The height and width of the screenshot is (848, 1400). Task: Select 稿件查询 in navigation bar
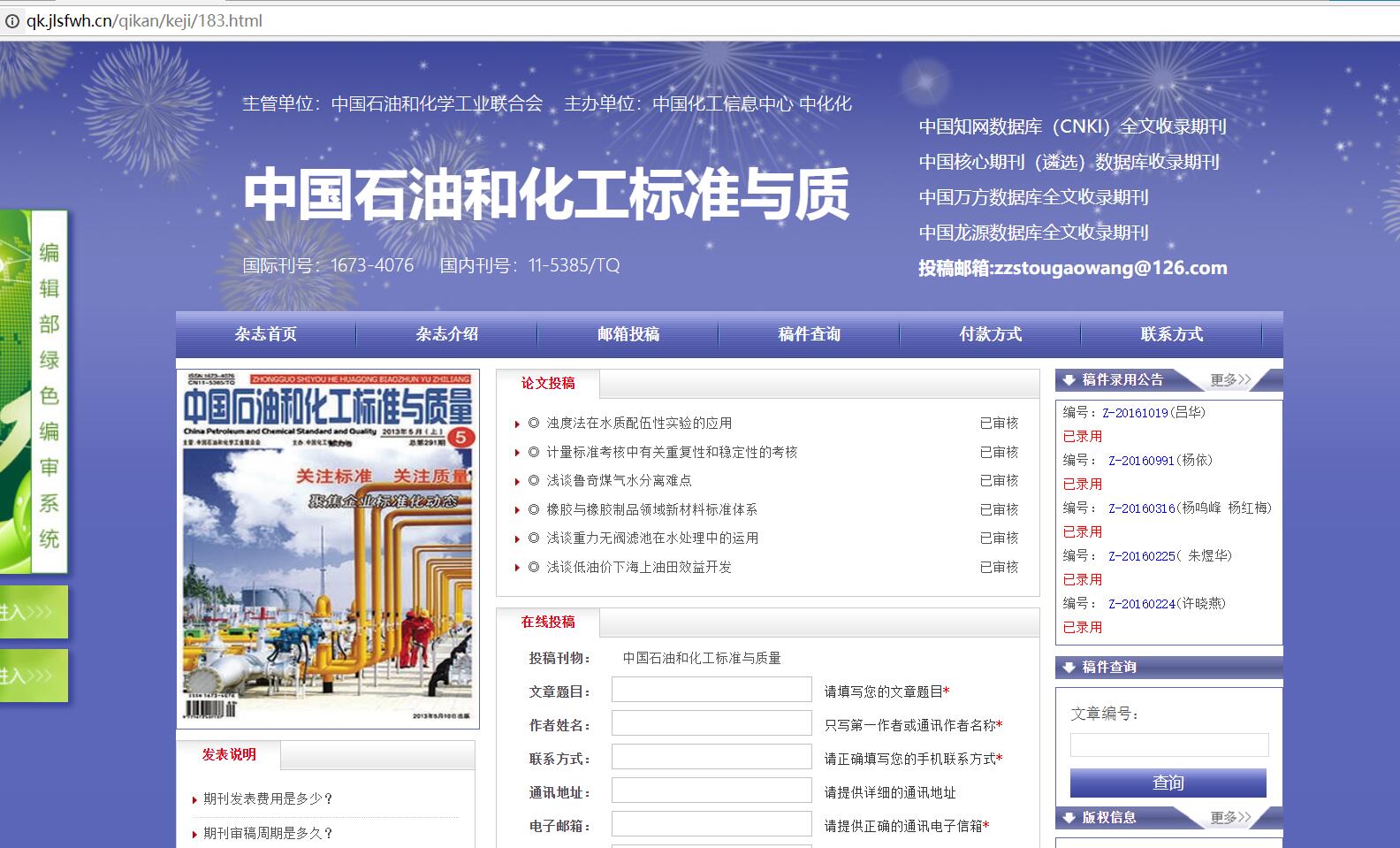click(x=810, y=334)
